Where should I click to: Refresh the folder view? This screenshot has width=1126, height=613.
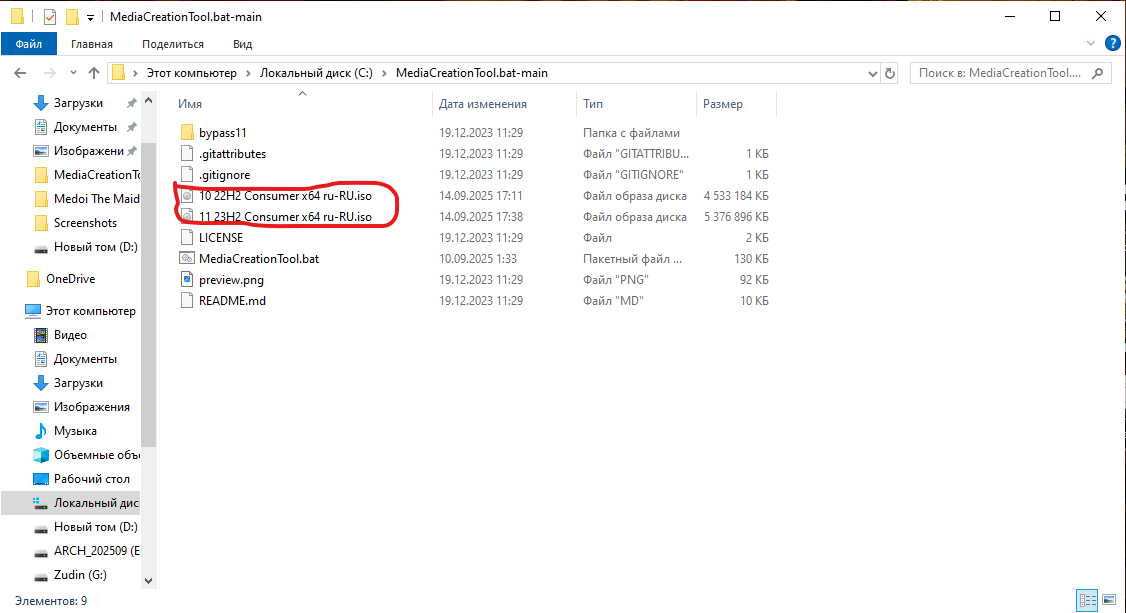tap(891, 72)
